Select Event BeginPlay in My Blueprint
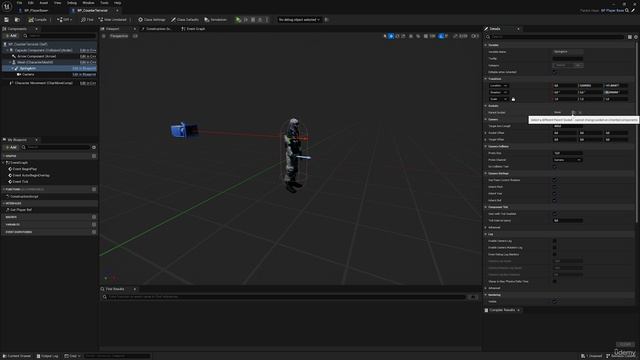Viewport: 640px width, 360px height. click(24, 169)
